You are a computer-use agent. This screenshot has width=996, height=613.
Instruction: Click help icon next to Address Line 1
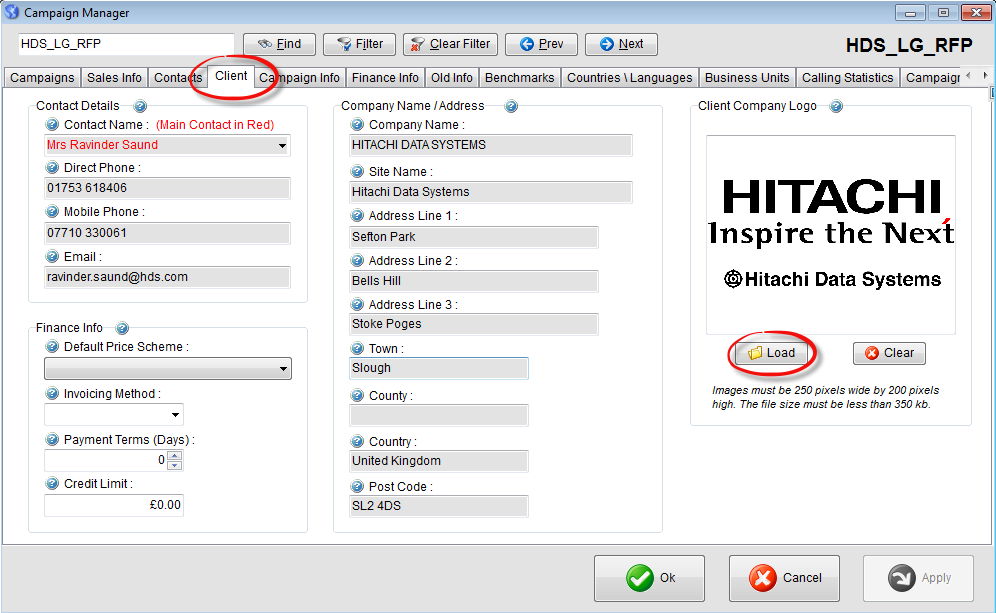point(358,216)
